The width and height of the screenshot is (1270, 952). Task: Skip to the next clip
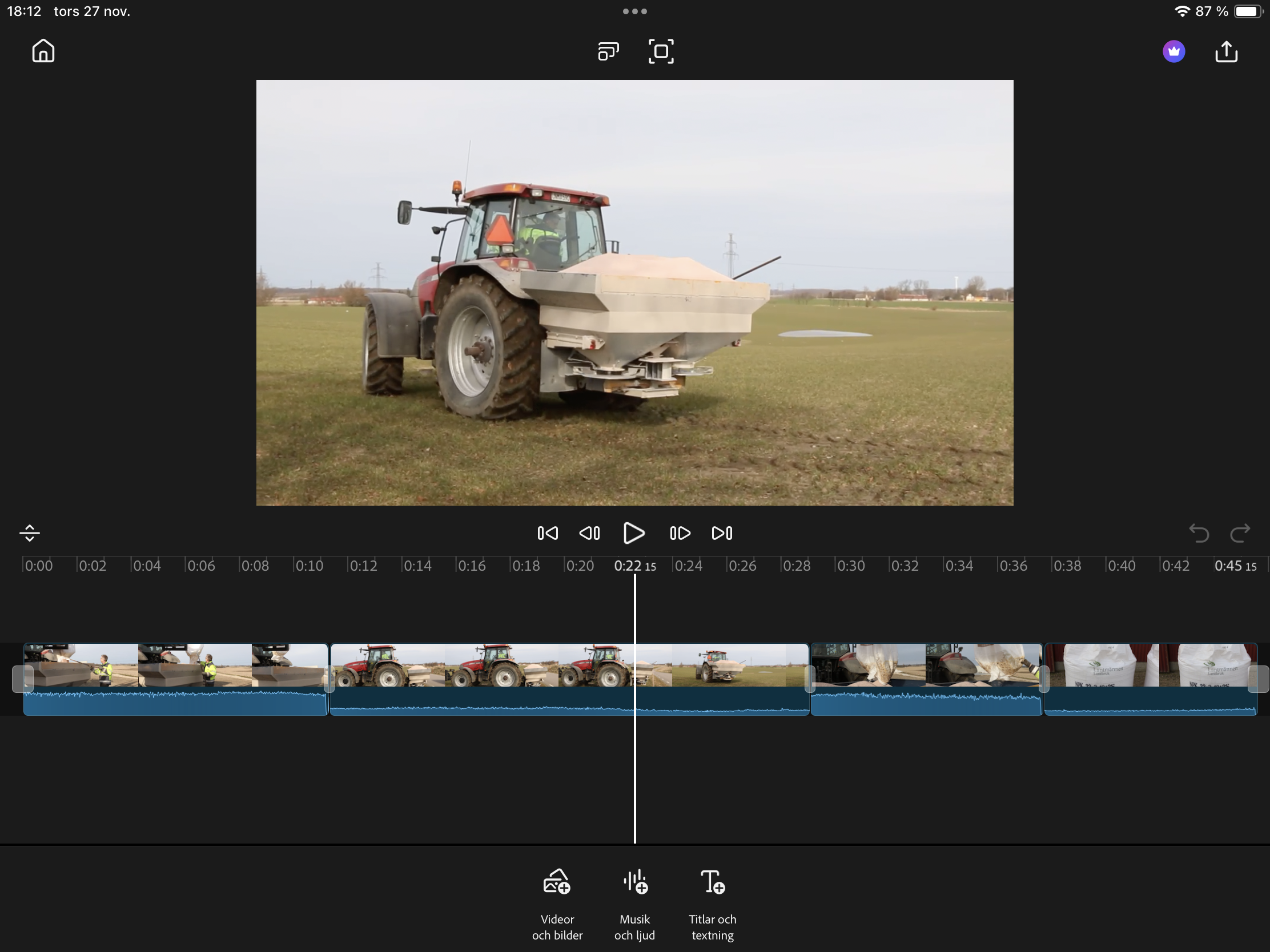coord(722,533)
